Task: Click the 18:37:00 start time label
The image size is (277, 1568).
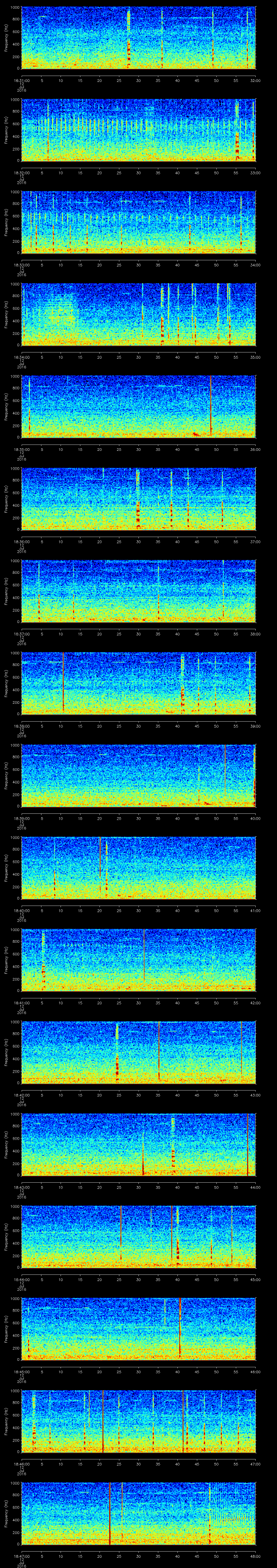Action: coord(21,634)
